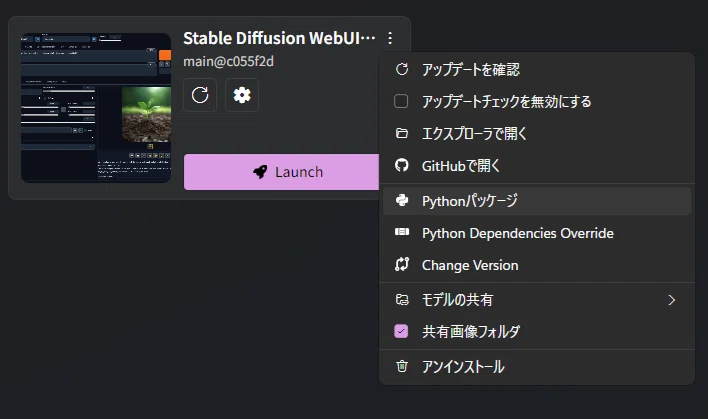The width and height of the screenshot is (708, 419).
Task: Click the GitHub logo icon in the menu
Action: 401,165
